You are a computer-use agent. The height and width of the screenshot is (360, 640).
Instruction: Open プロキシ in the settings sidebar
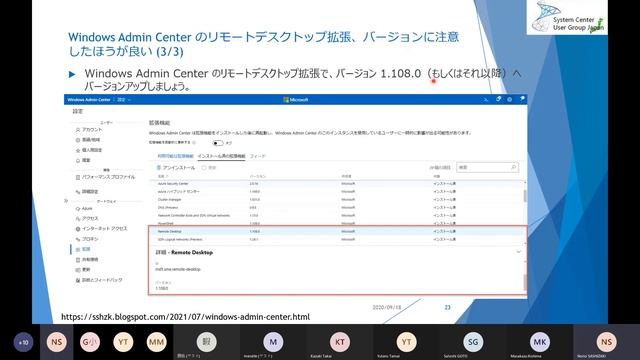(x=87, y=239)
